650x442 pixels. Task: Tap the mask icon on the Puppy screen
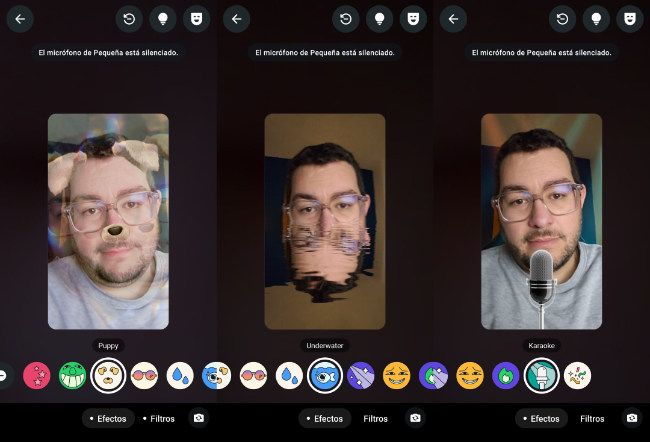pyautogui.click(x=196, y=19)
